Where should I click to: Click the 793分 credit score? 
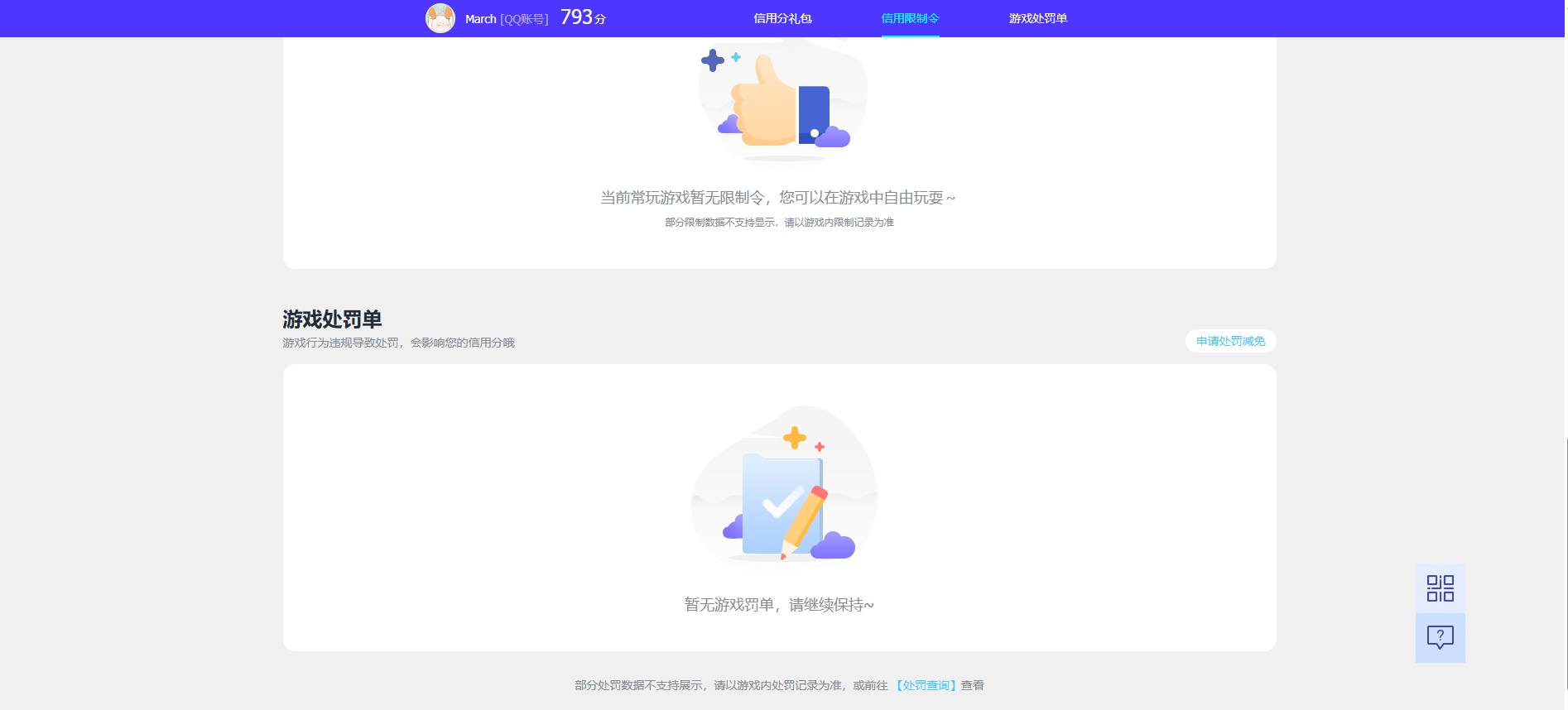point(583,17)
